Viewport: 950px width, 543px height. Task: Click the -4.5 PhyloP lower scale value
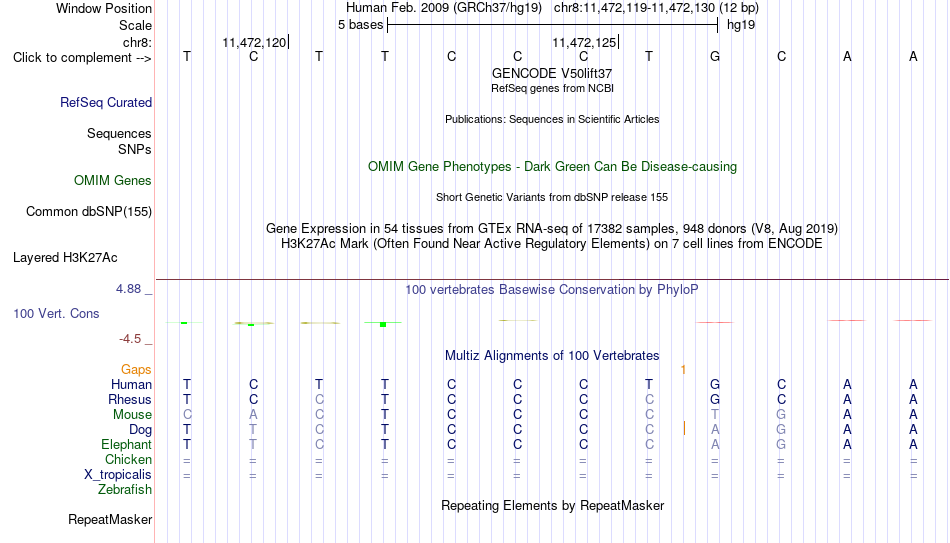coord(130,339)
